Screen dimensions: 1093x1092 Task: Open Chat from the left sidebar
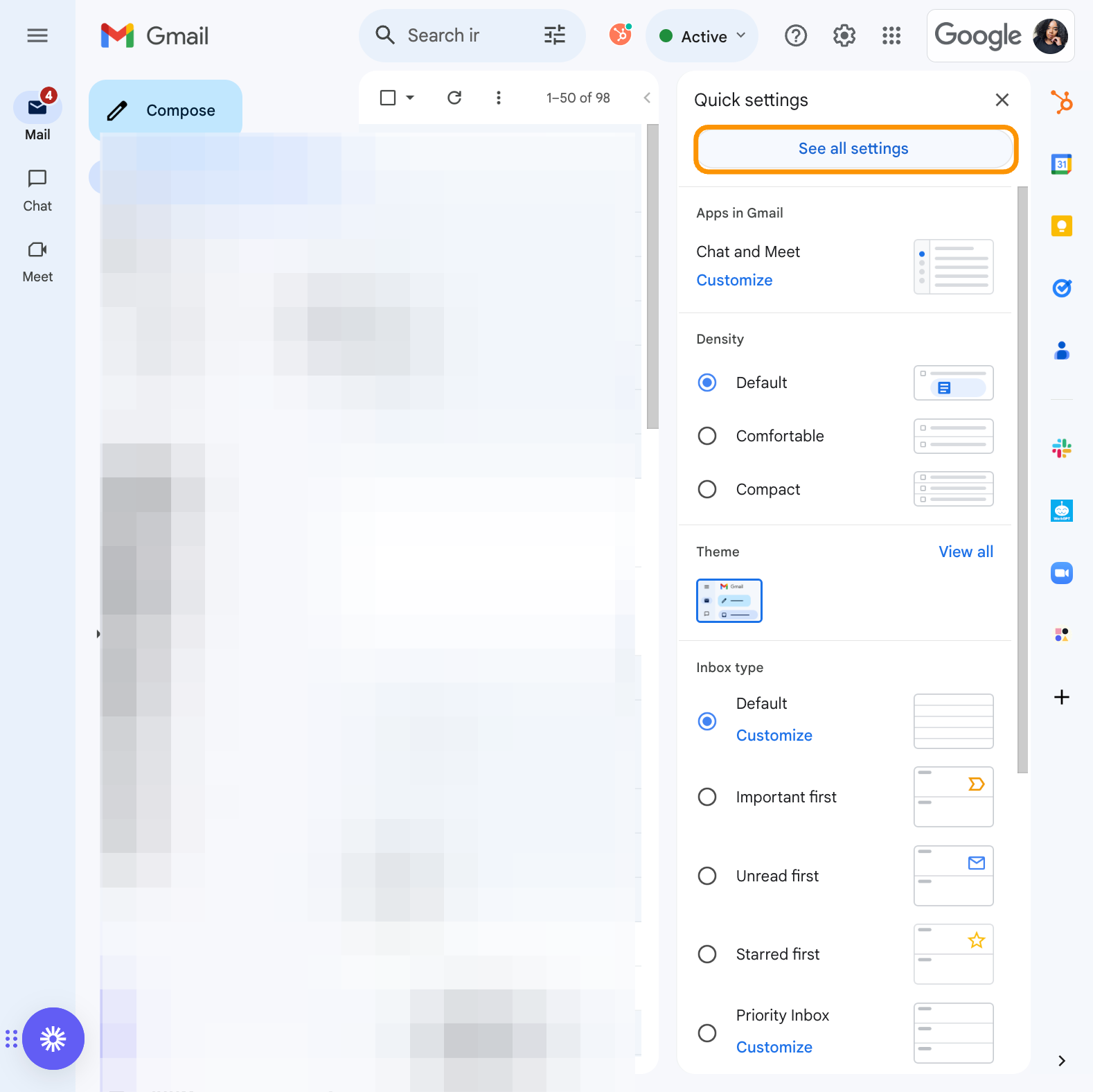[37, 191]
